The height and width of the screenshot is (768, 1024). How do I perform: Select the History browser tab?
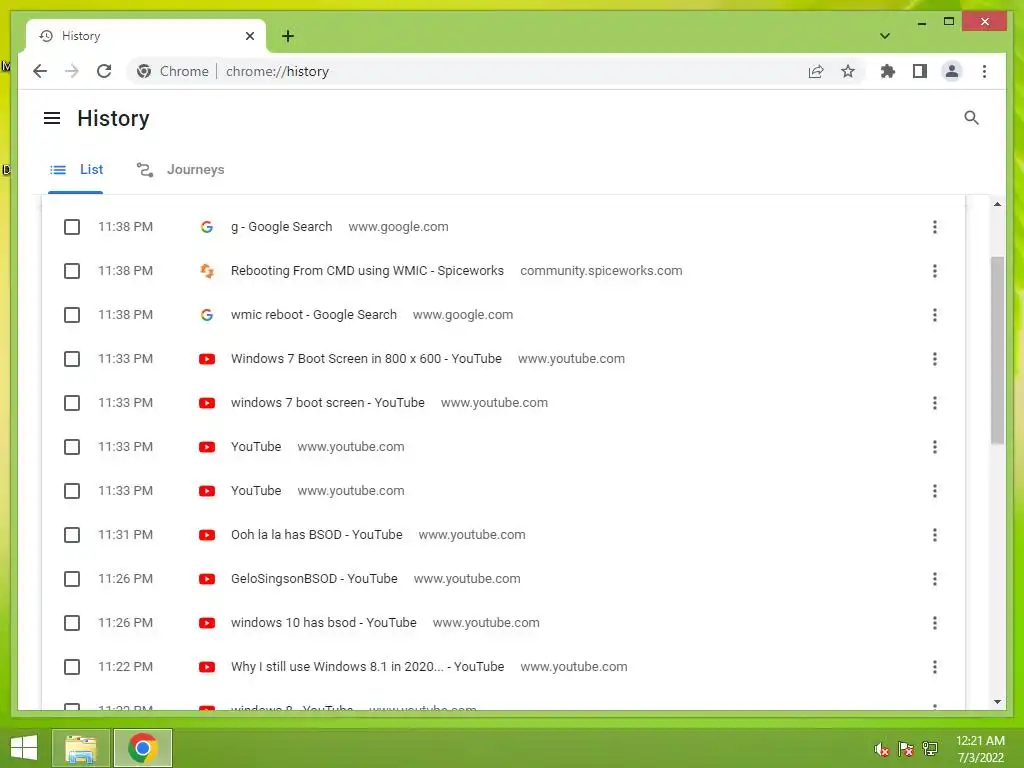146,36
